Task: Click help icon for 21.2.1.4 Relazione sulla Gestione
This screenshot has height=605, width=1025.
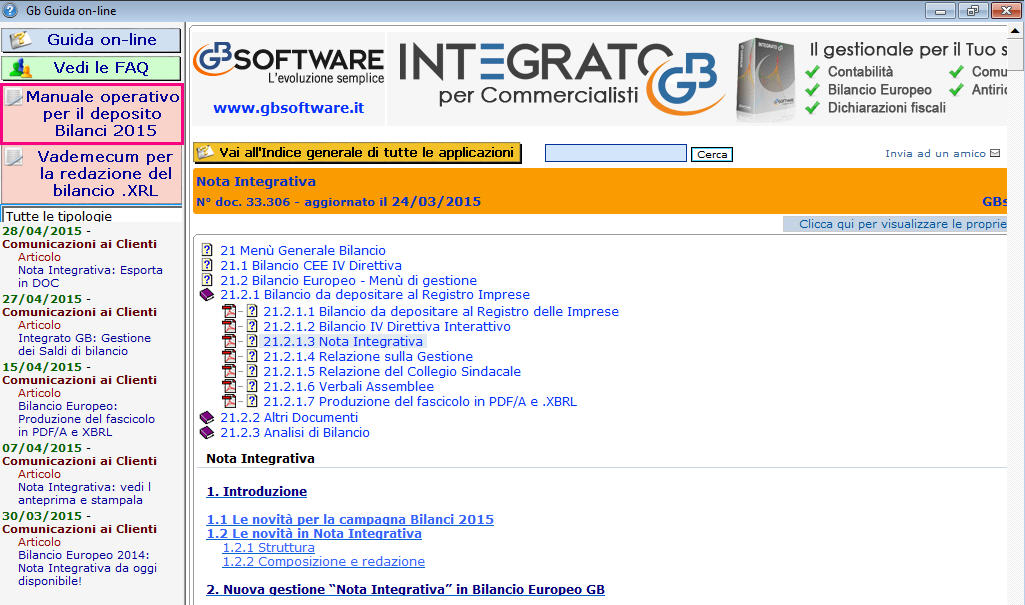Action: 252,356
